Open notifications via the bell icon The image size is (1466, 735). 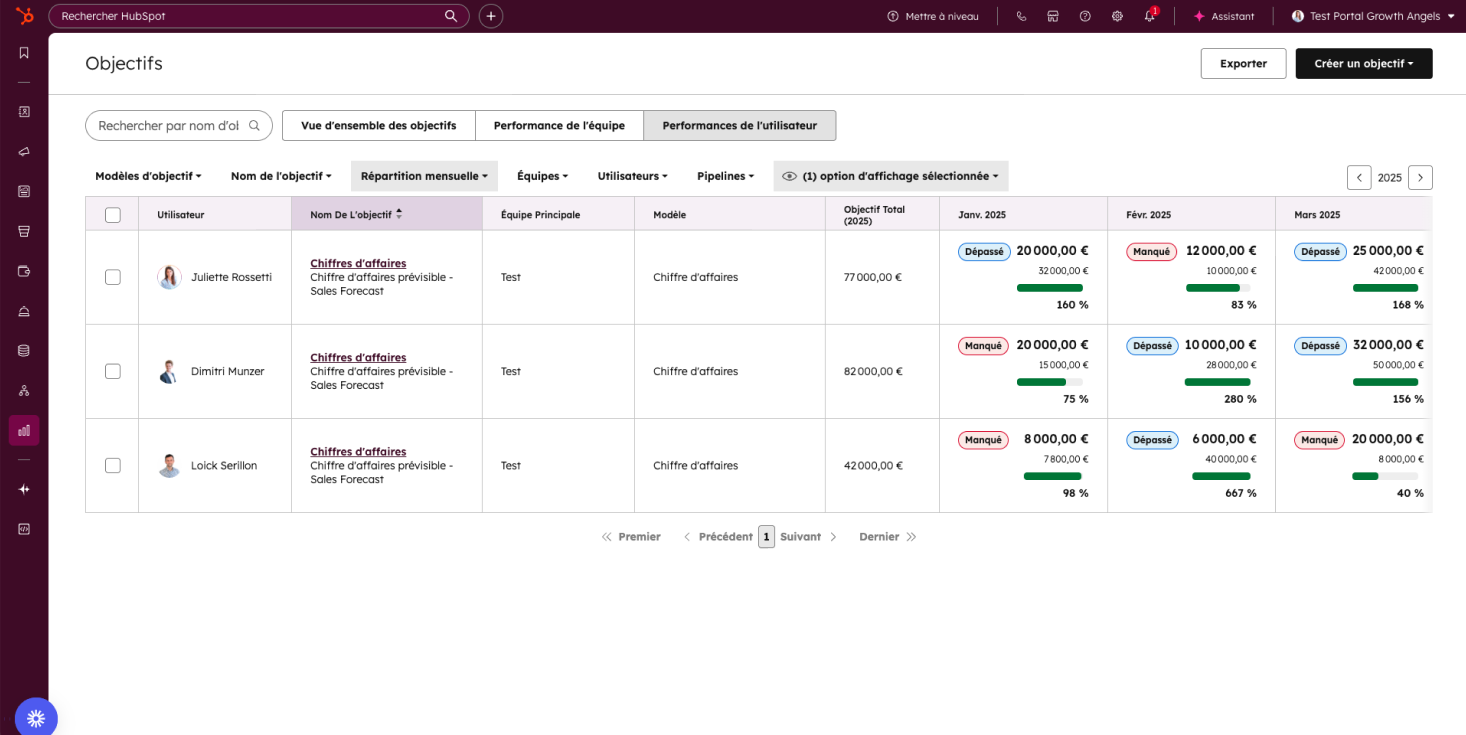click(x=1149, y=16)
